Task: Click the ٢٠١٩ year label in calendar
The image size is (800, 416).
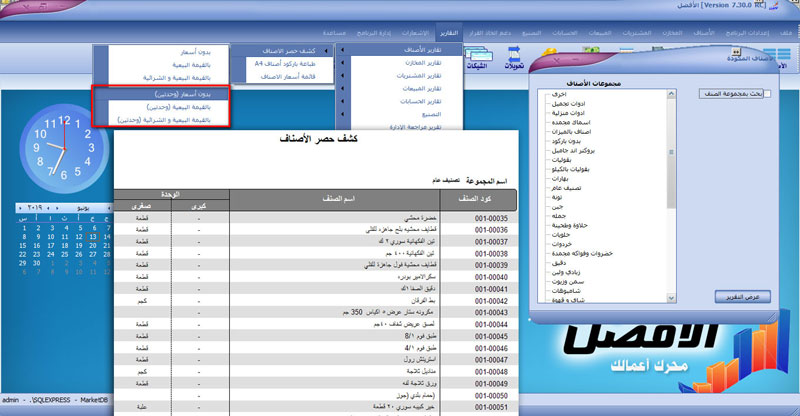Action: 34,208
